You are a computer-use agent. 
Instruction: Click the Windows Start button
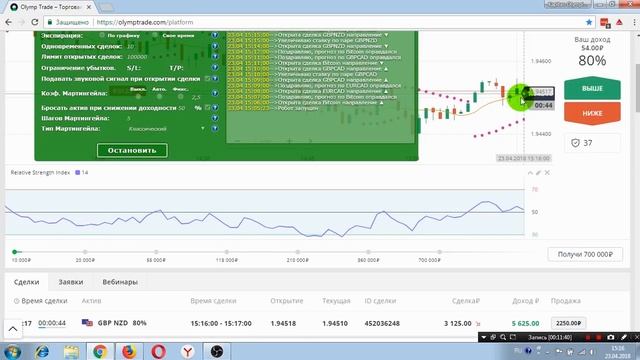[x=12, y=351]
